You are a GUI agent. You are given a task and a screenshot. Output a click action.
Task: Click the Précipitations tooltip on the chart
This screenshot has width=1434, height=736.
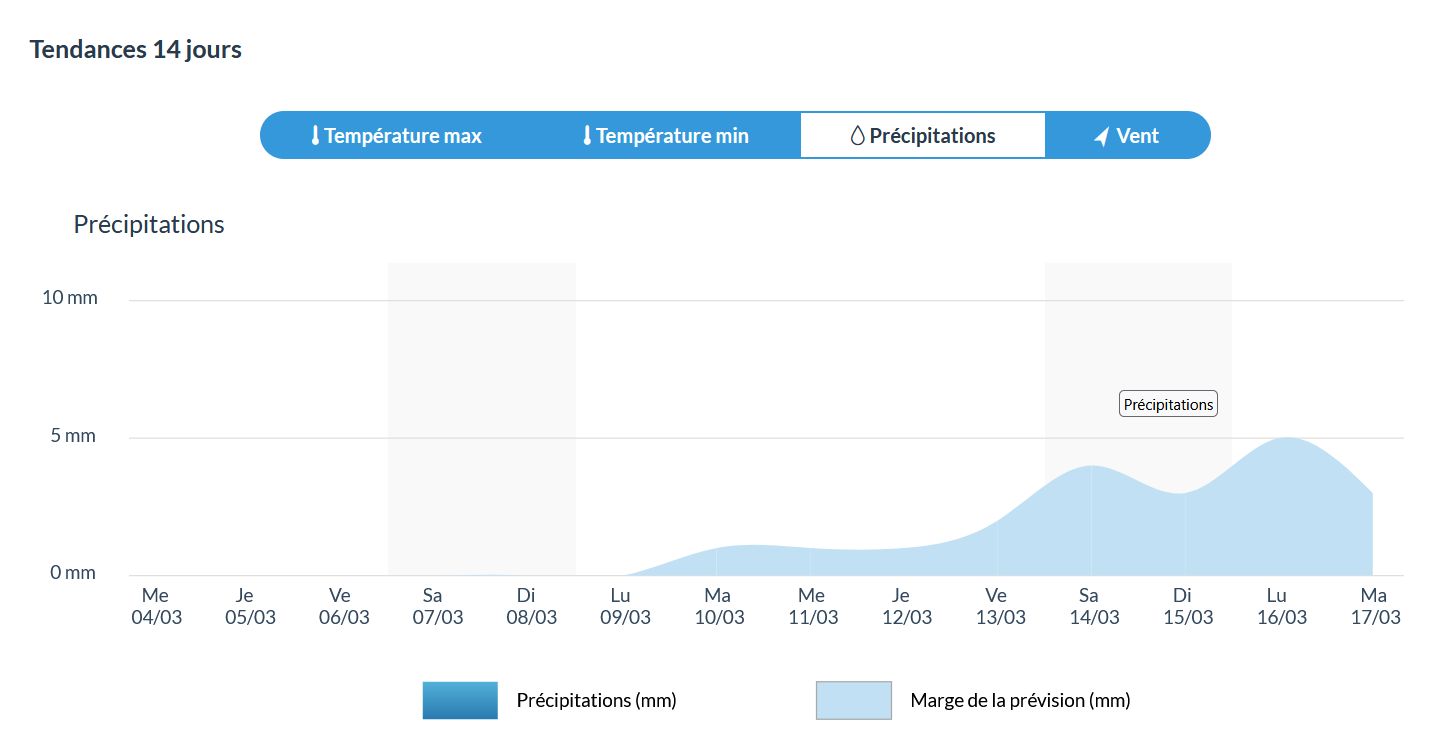pyautogui.click(x=1168, y=404)
